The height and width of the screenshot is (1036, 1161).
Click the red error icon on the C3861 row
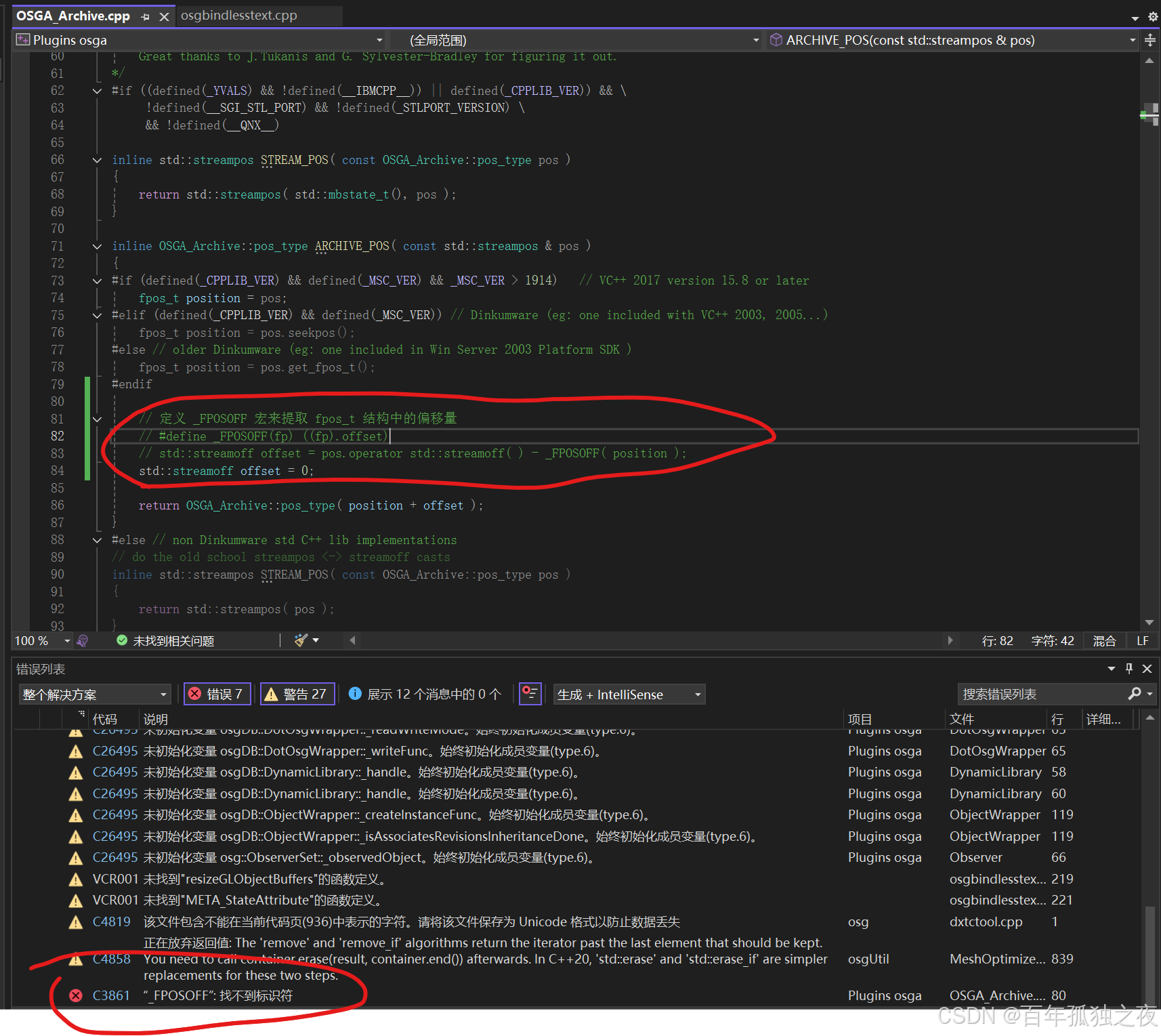(x=75, y=995)
